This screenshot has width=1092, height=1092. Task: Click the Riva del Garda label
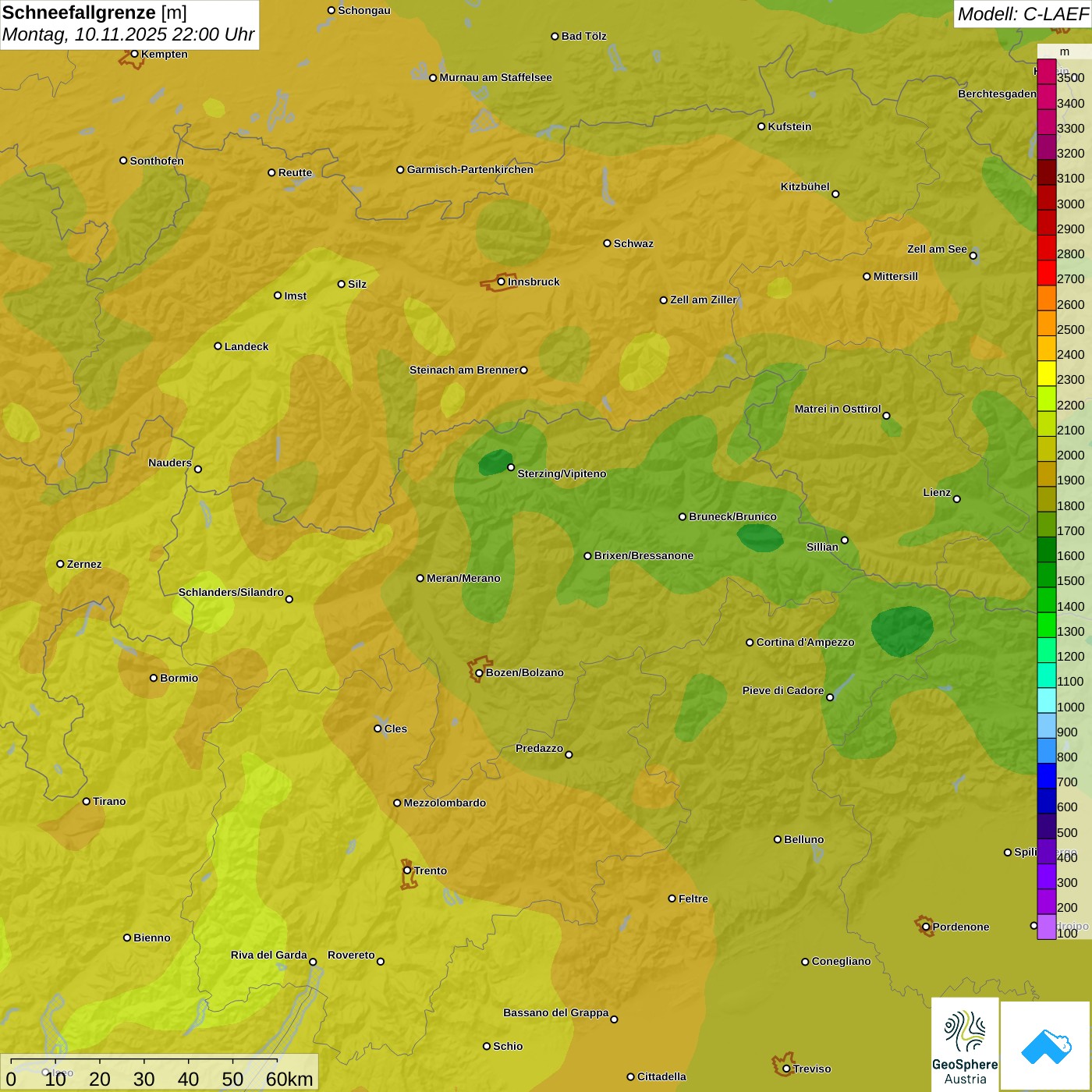pyautogui.click(x=269, y=955)
